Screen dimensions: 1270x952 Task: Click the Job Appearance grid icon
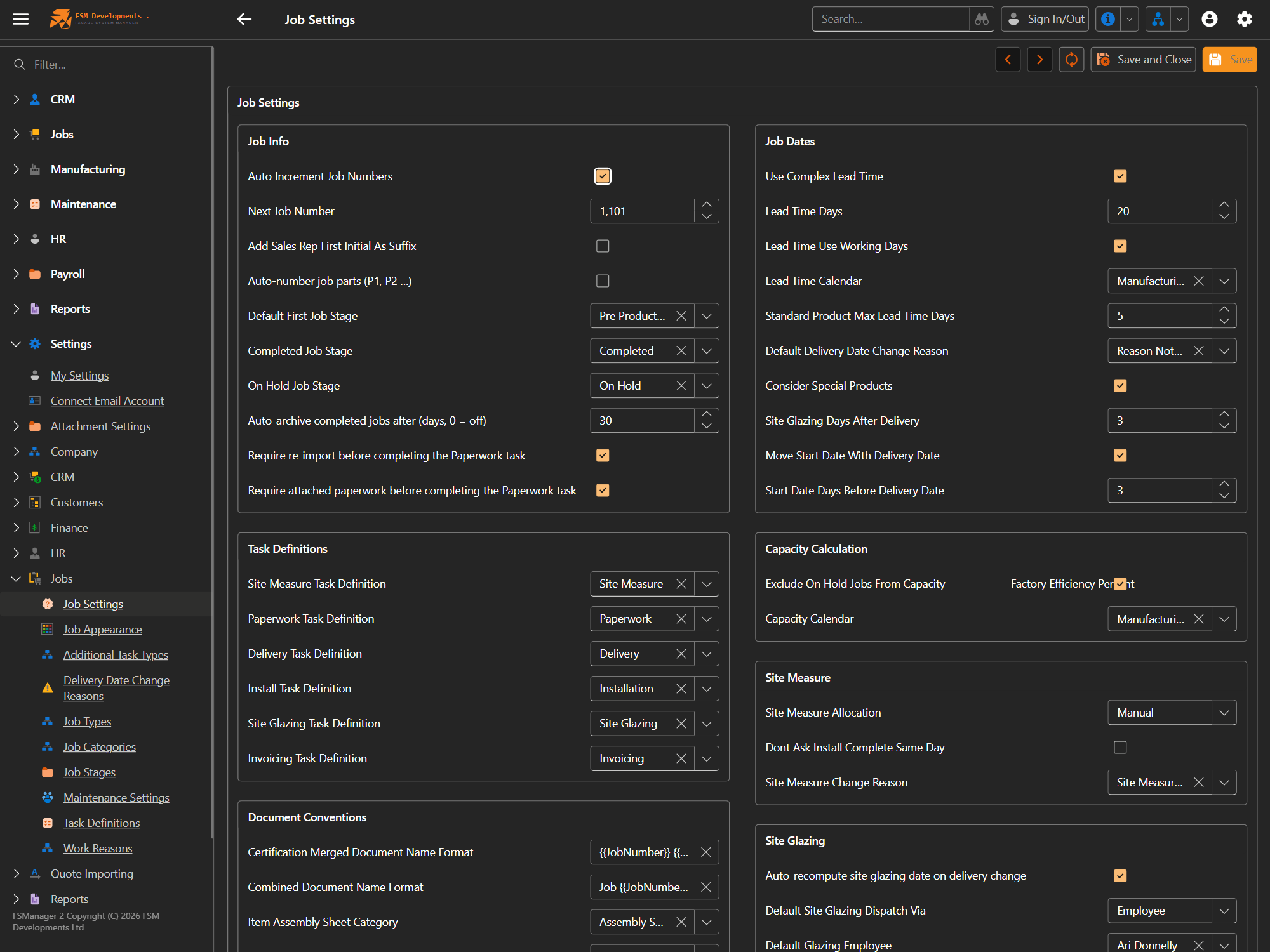click(48, 630)
